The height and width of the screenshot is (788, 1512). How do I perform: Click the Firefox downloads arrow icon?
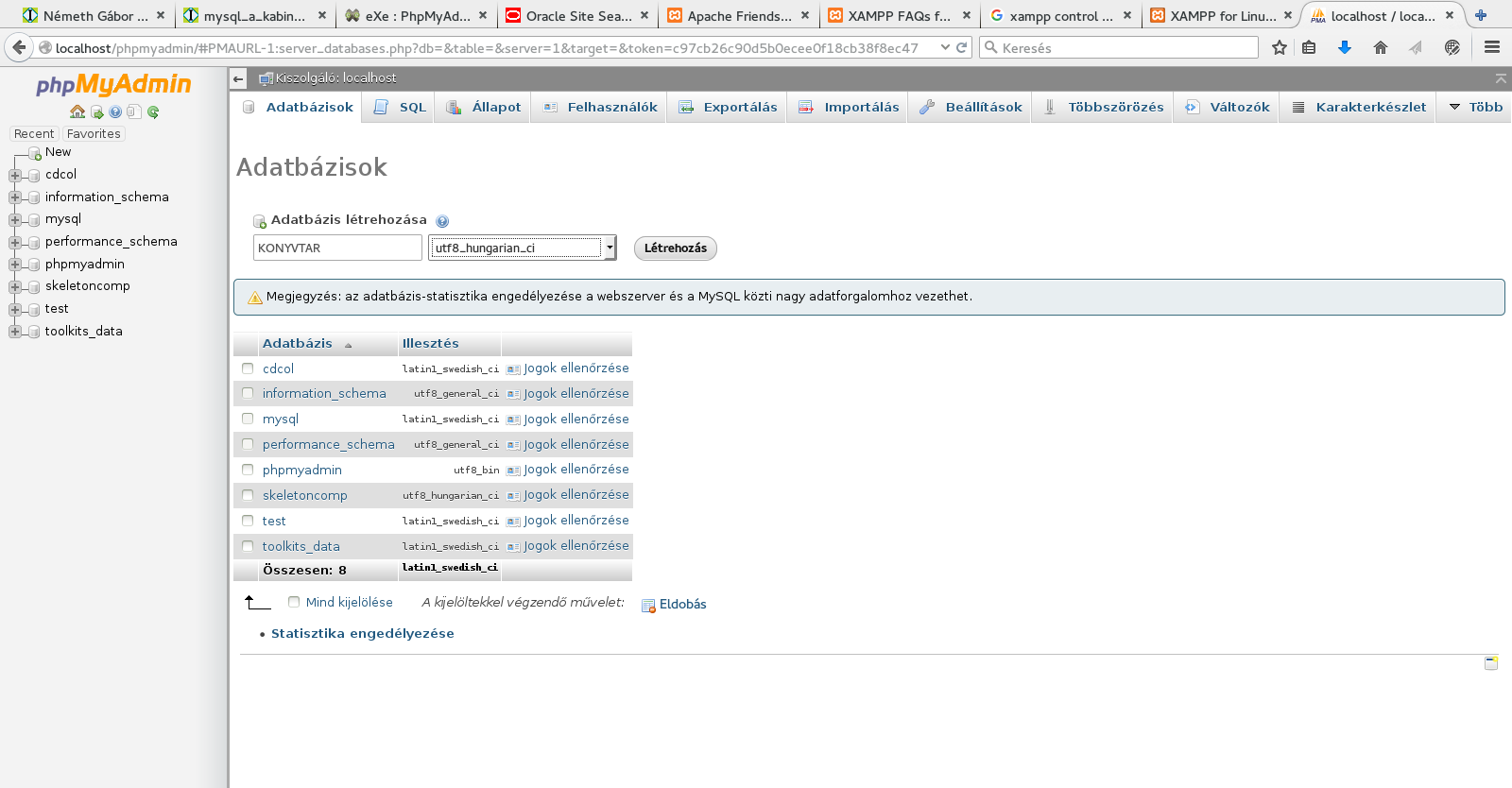[x=1345, y=47]
